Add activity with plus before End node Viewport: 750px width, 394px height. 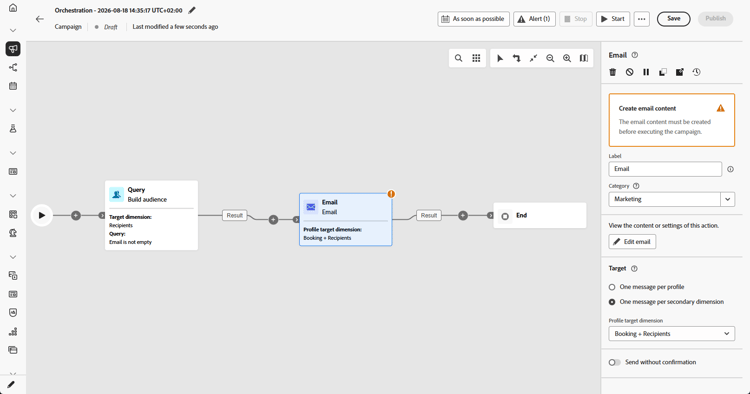coord(463,216)
